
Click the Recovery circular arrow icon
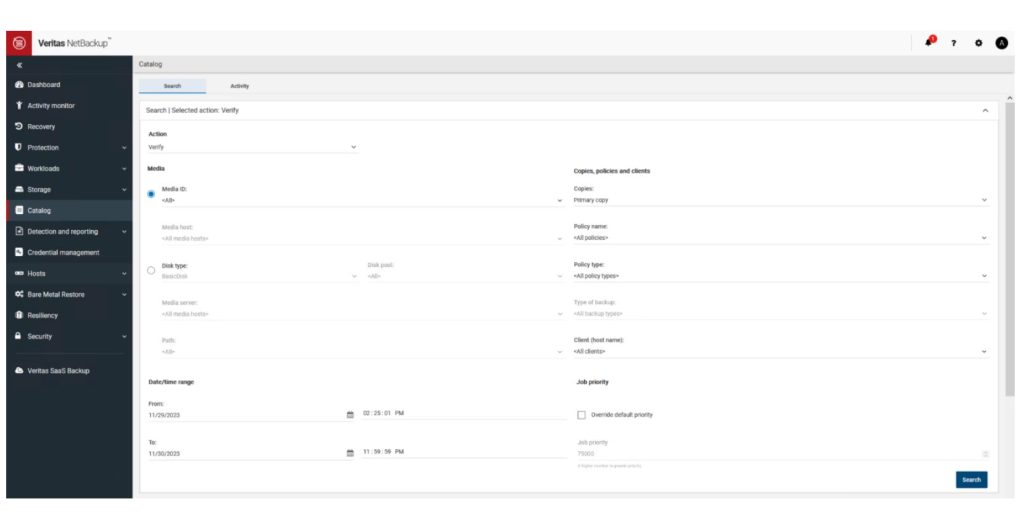19,126
